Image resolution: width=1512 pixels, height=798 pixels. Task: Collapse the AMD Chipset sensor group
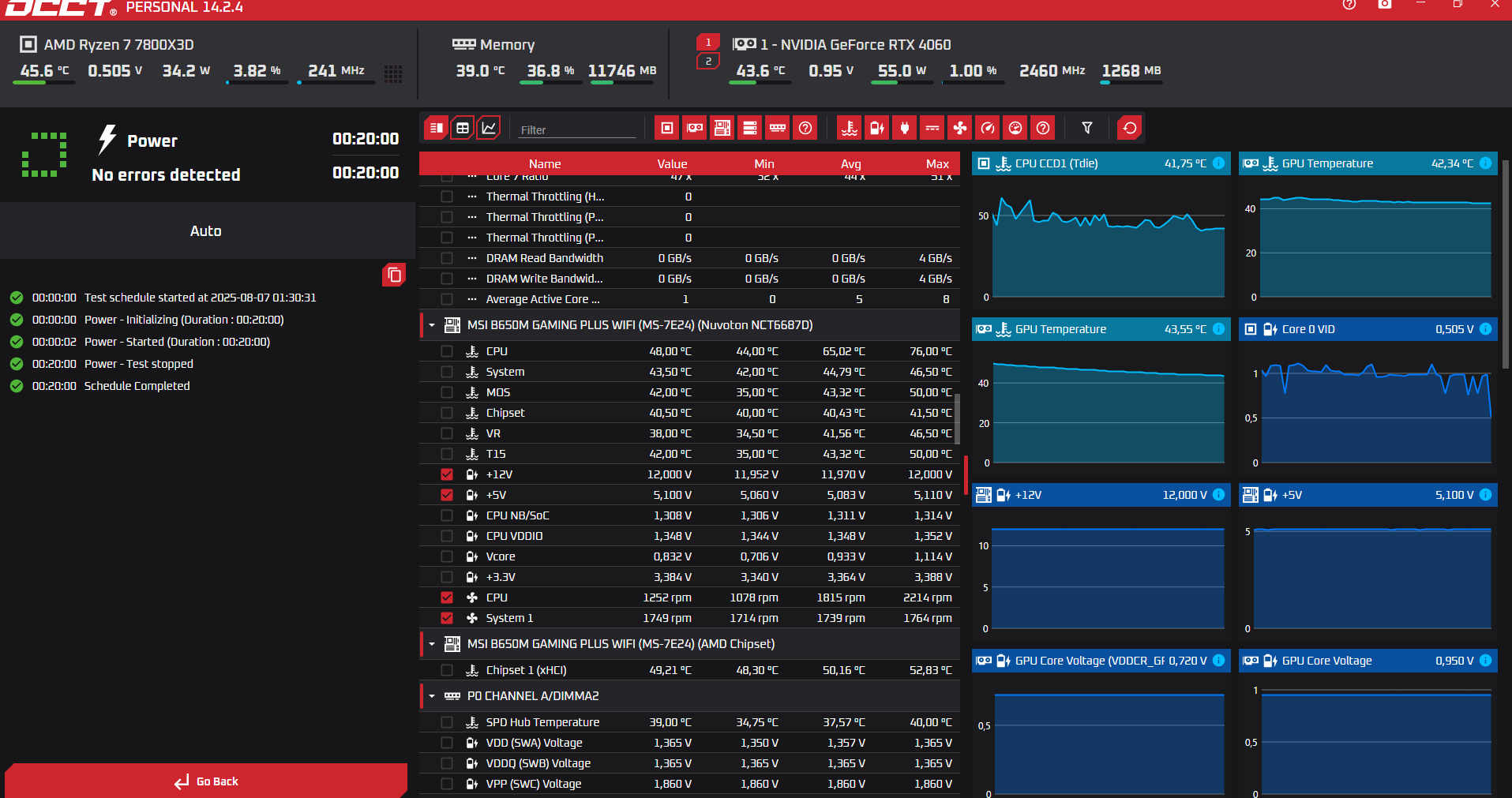(x=432, y=644)
